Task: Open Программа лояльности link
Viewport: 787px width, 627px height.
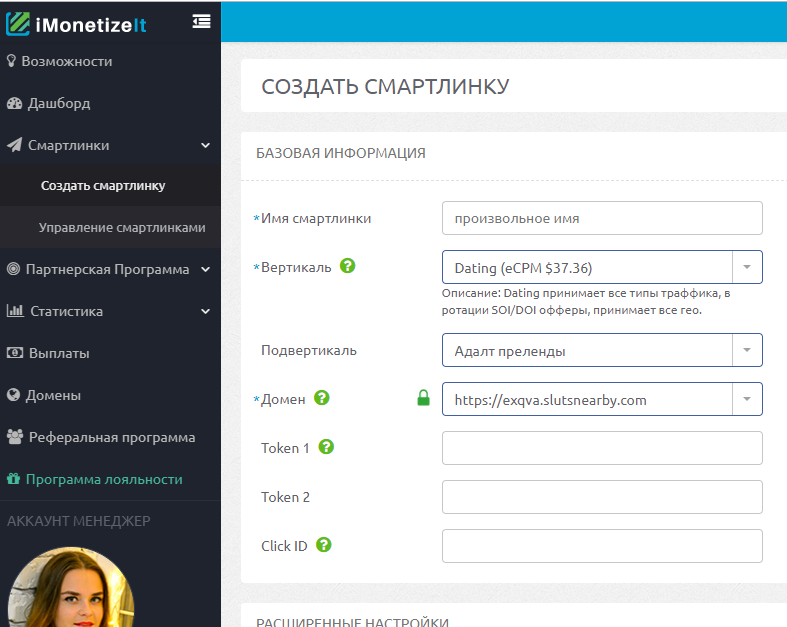Action: coord(104,479)
